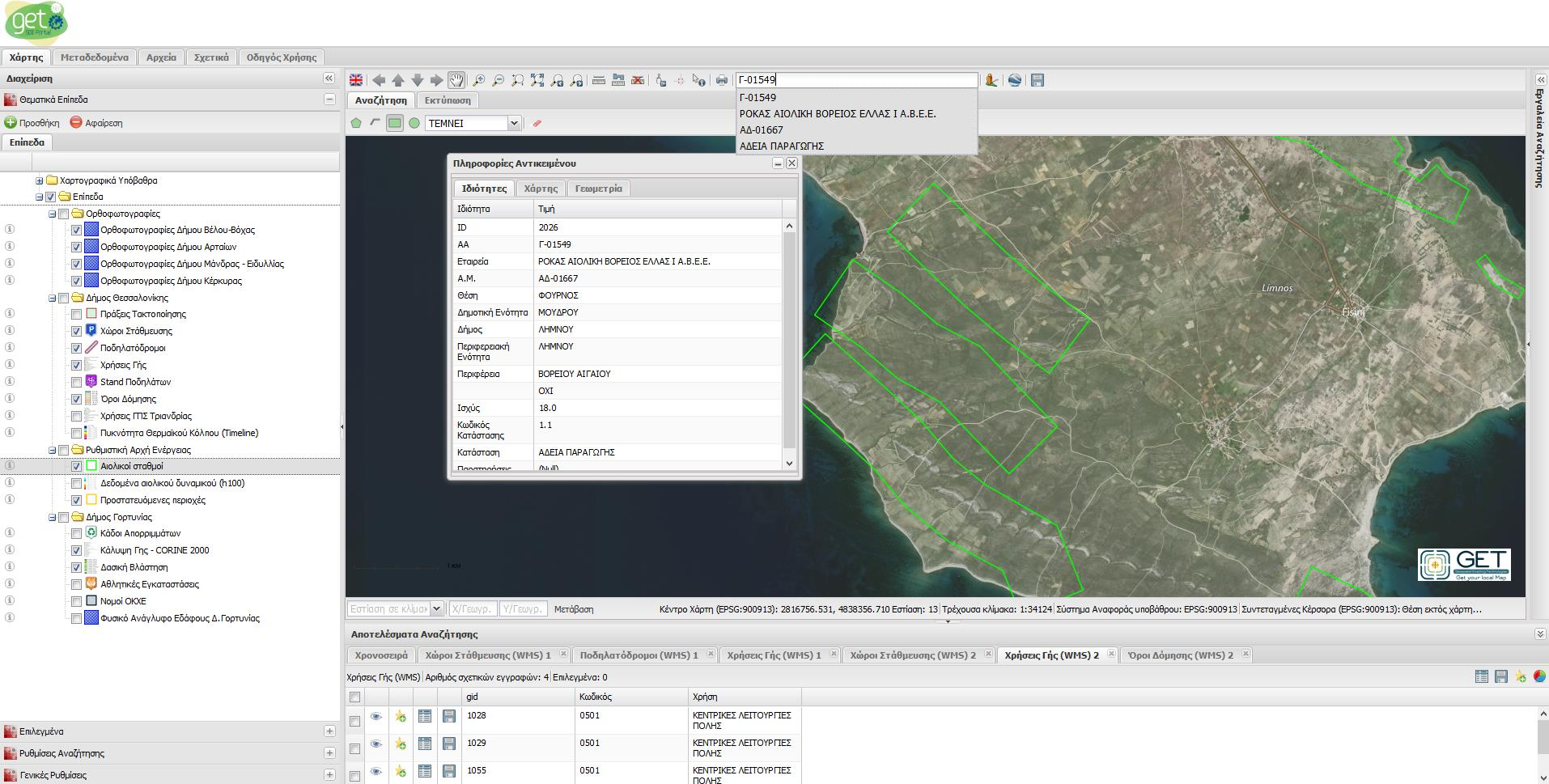This screenshot has height=784, width=1549.
Task: Switch to the Μεταδεδομένα tab
Action: coord(94,57)
